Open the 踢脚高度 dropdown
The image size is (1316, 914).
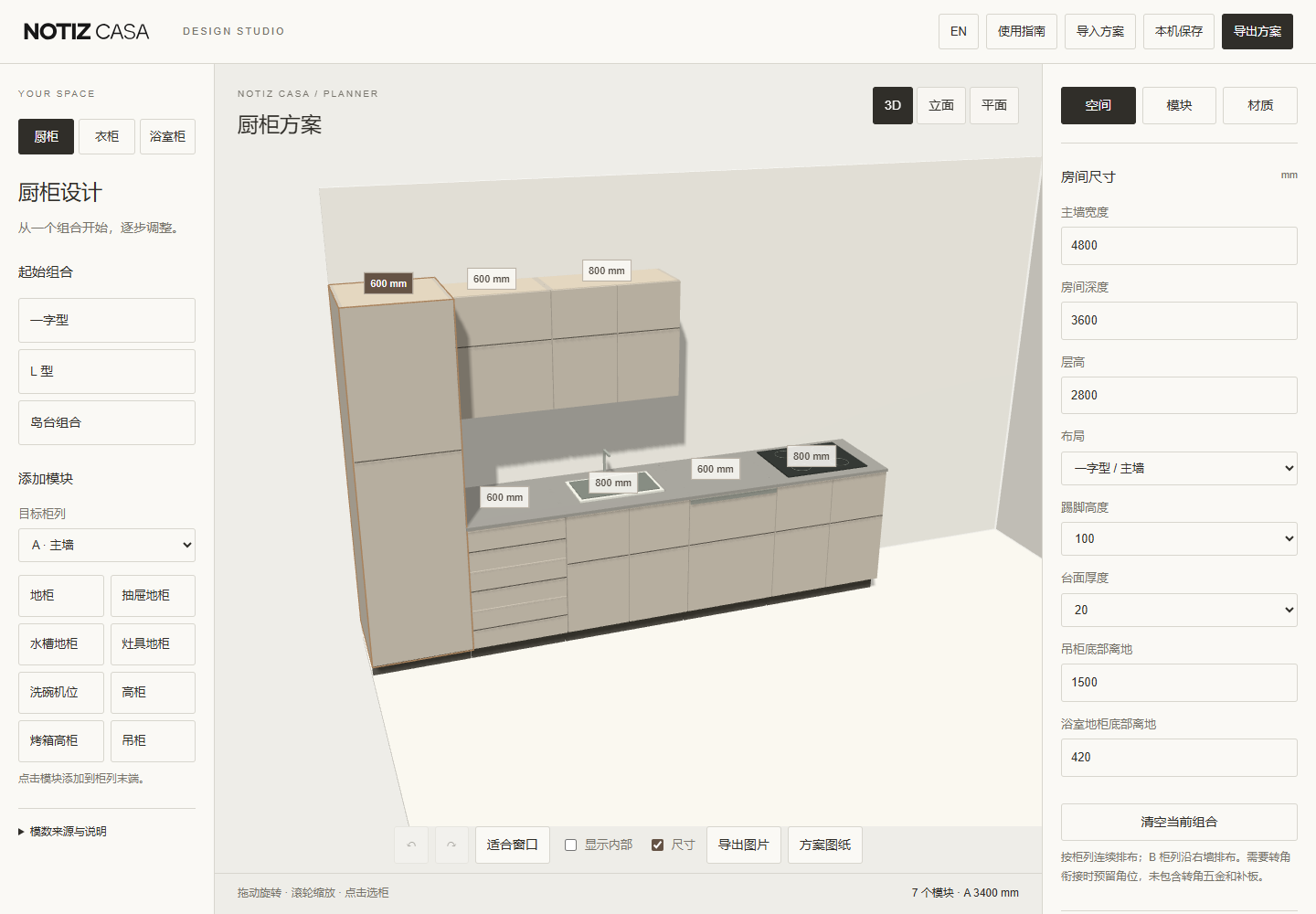coord(1179,539)
